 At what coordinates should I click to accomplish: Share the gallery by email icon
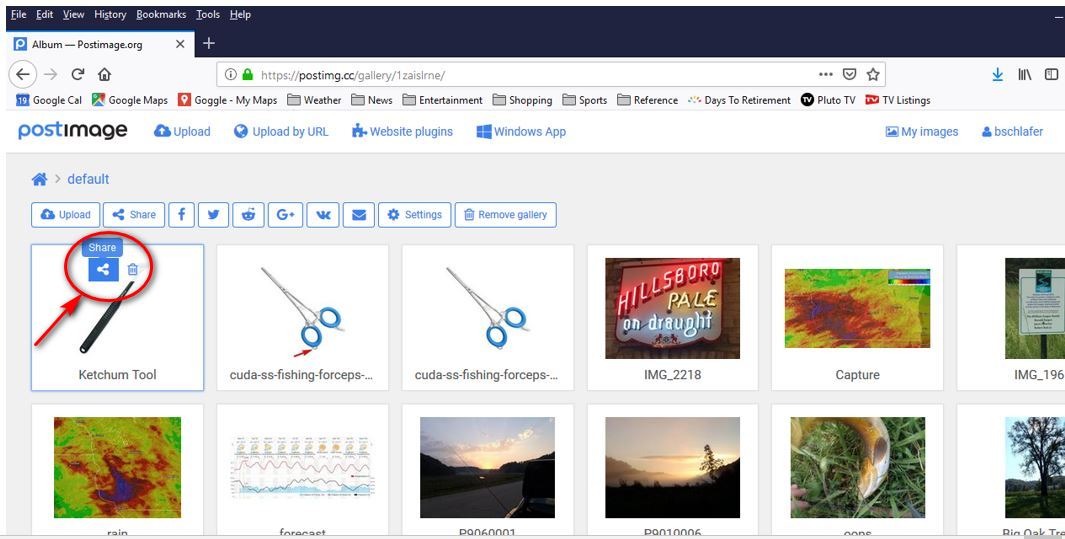359,215
